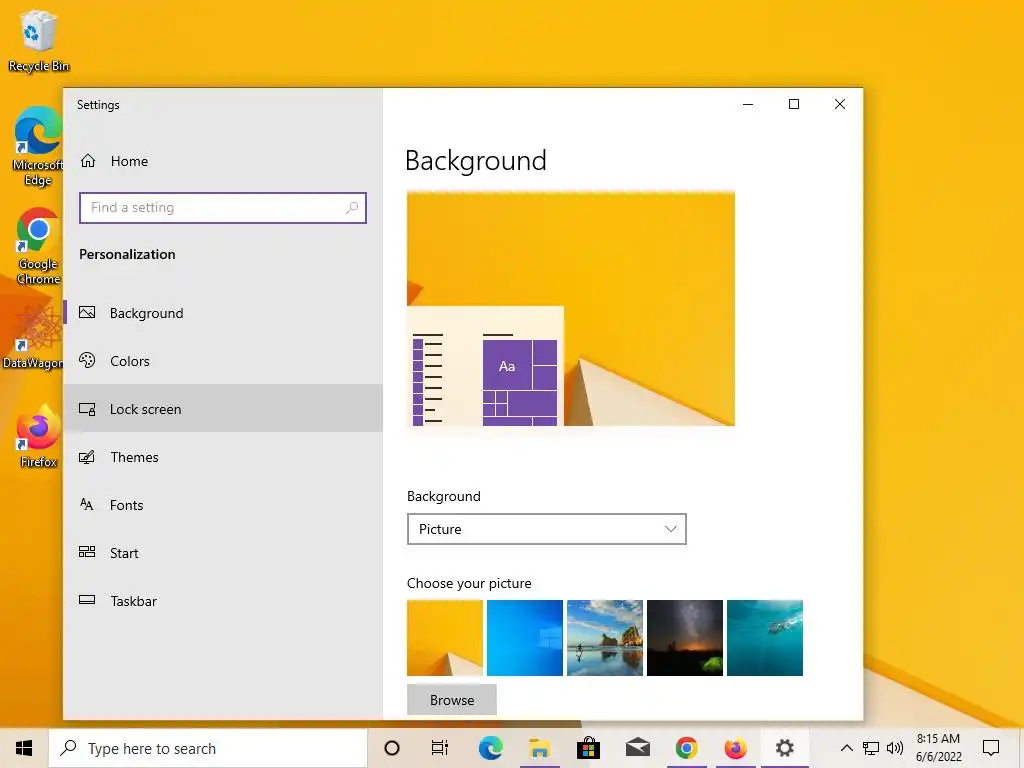This screenshot has width=1024, height=768.
Task: Click the taskbar clock showing 8:15 AM
Action: tap(938, 748)
